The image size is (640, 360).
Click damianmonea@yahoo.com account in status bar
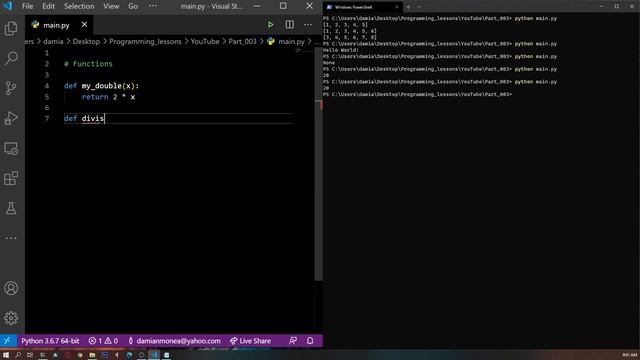pyautogui.click(x=174, y=340)
